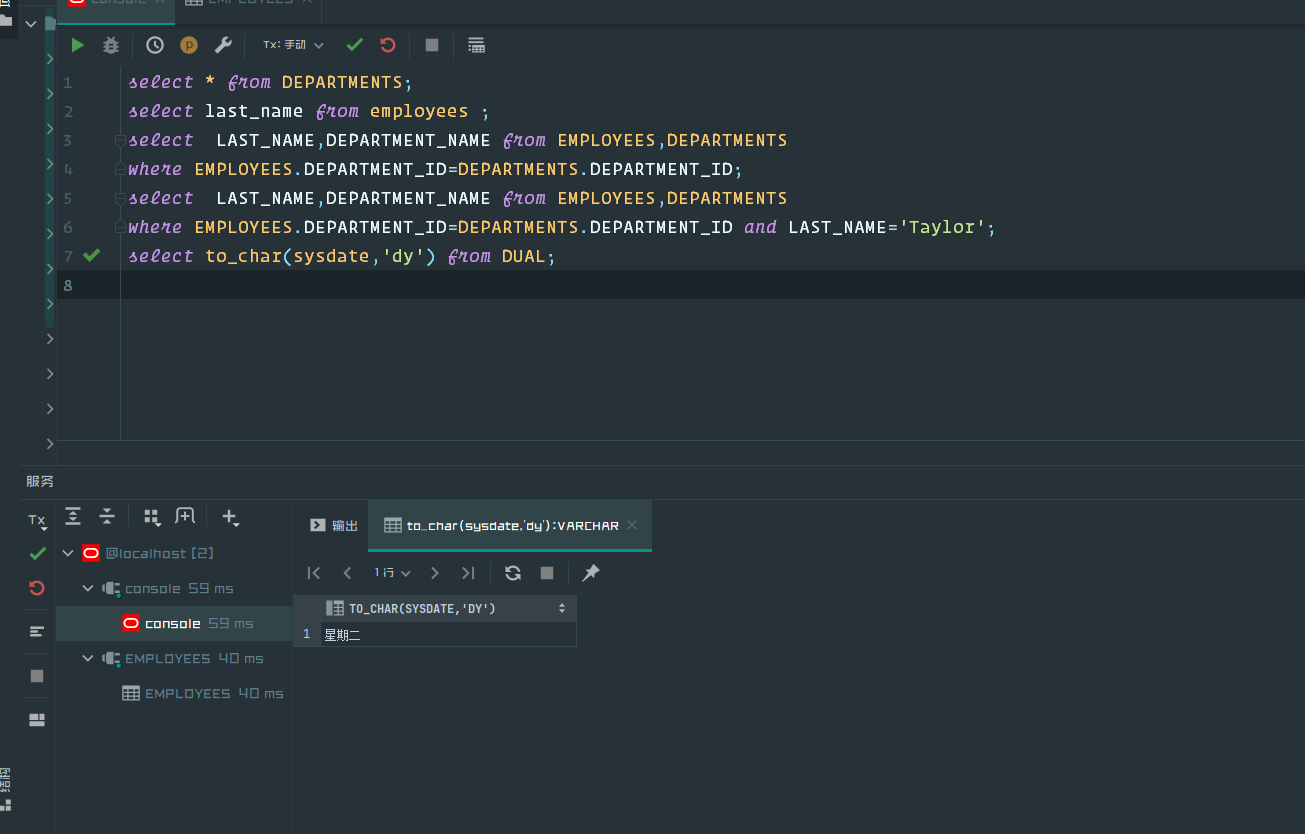The image size is (1305, 834).
Task: Open query history clock icon
Action: pos(155,45)
